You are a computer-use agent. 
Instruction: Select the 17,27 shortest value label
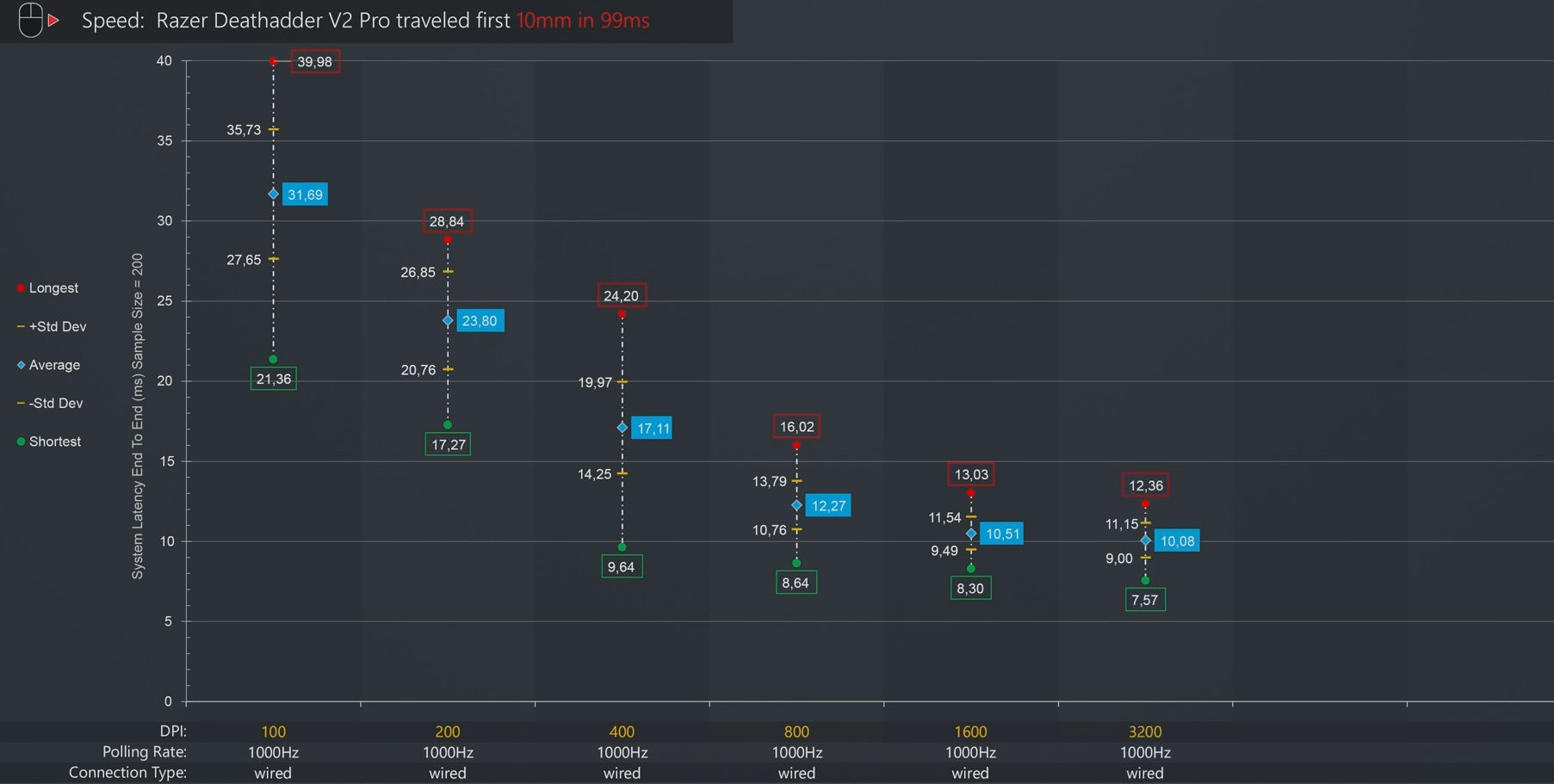(449, 445)
